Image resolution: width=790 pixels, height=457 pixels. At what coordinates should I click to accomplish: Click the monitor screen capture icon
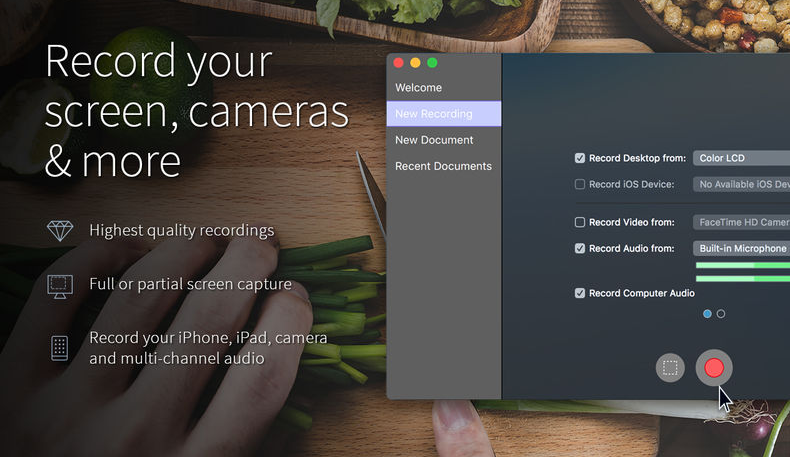coord(60,285)
